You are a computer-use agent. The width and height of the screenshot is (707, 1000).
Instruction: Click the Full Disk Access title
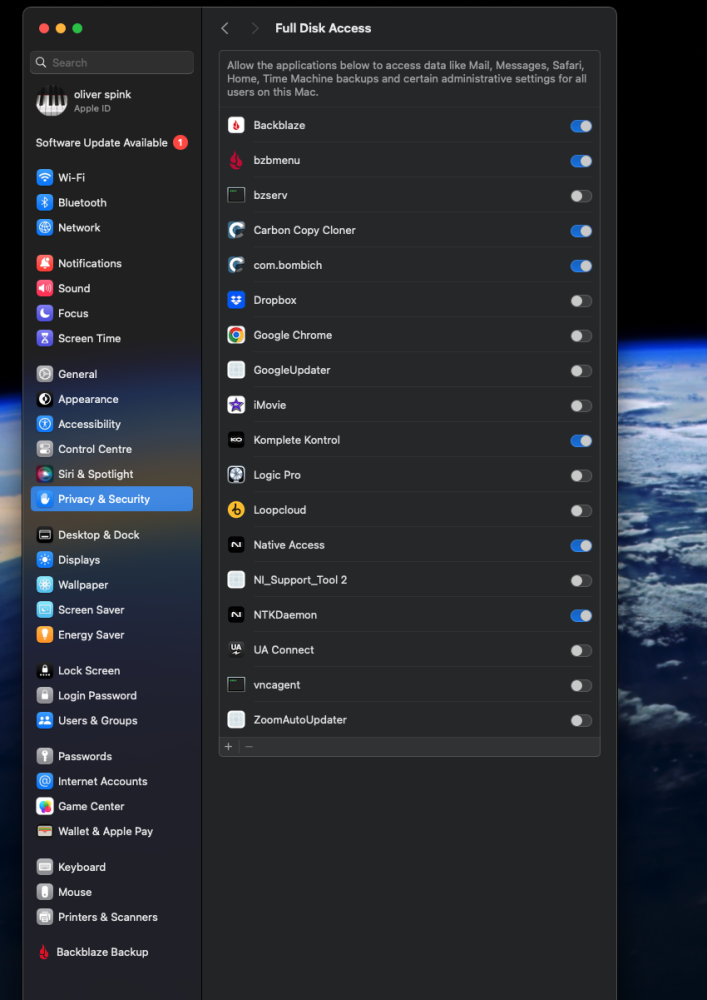323,28
